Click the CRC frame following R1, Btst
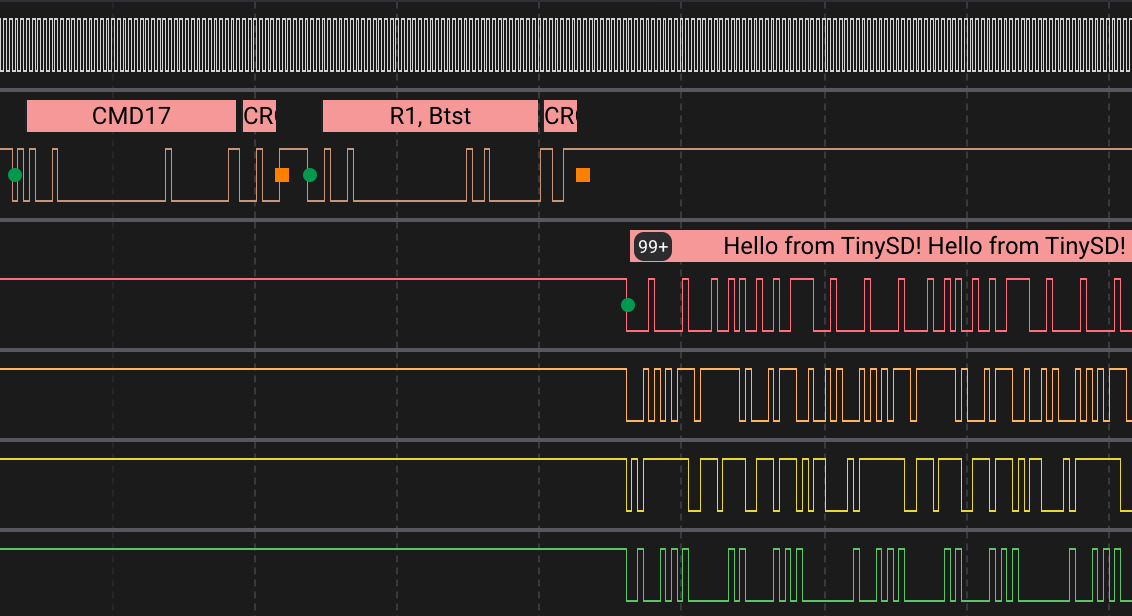Screen dimensions: 1132x616 pyautogui.click(x=560, y=116)
